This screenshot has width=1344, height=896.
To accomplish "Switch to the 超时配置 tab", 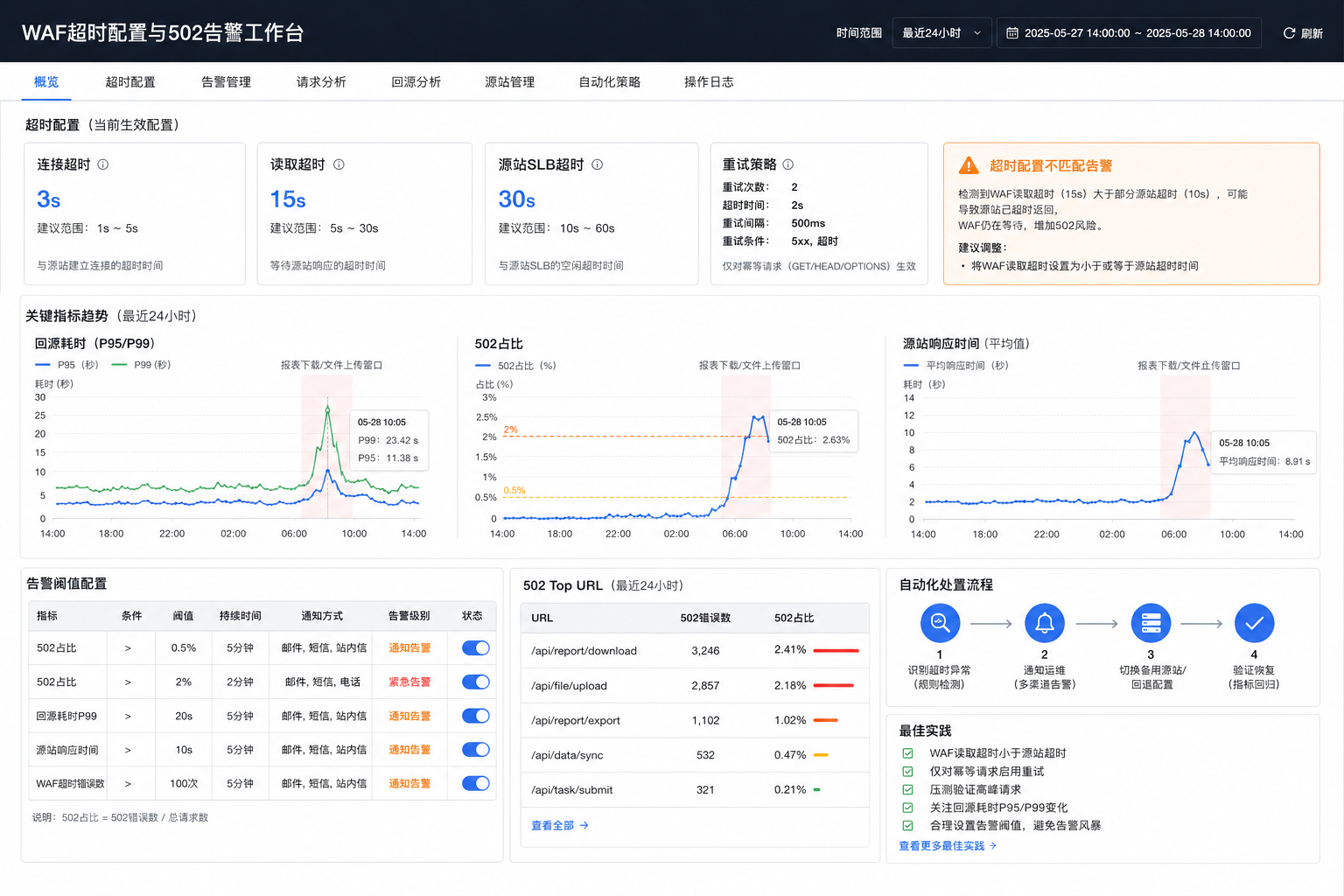I will (130, 81).
